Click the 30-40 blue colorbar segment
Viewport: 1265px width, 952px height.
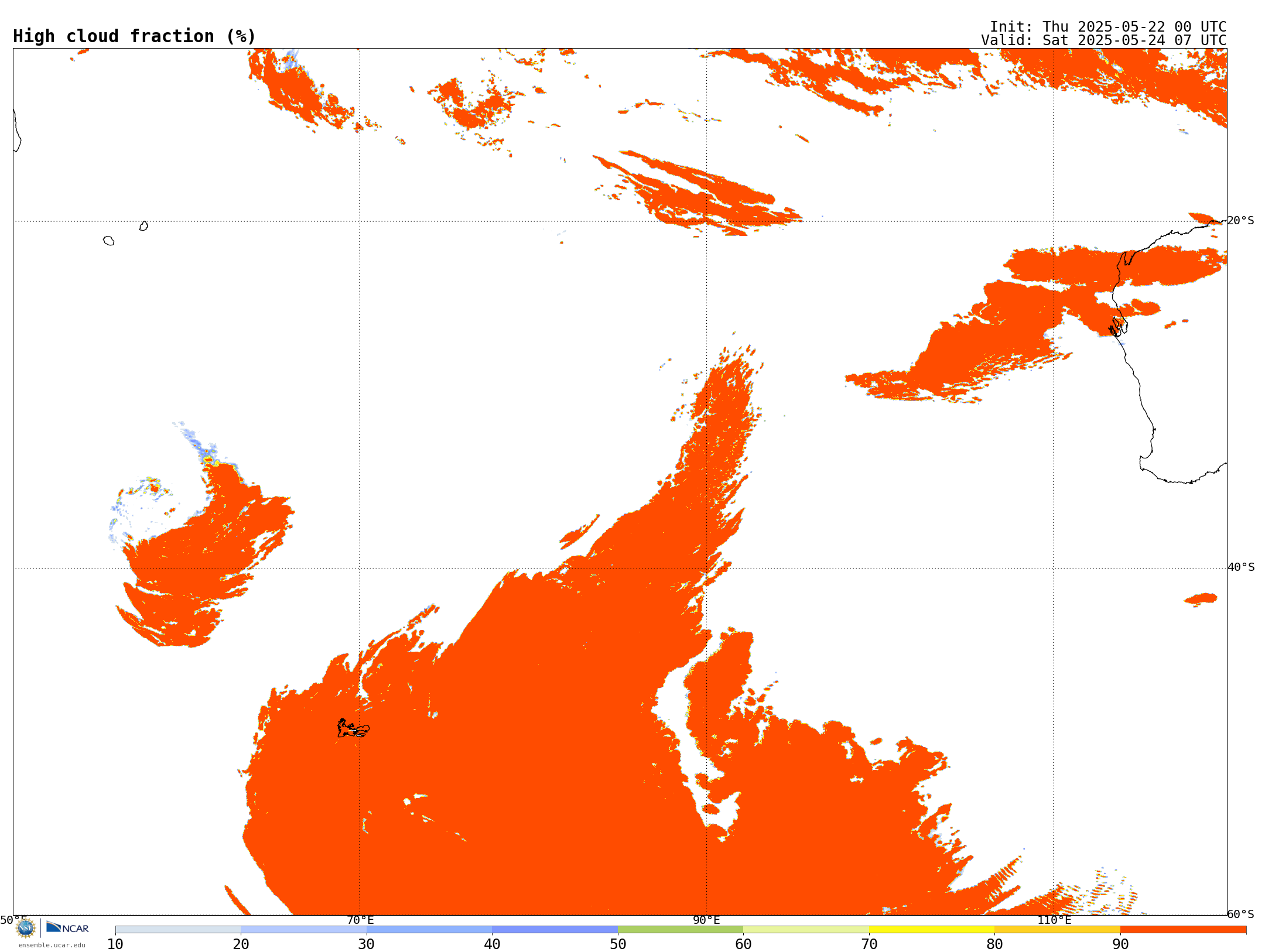[x=429, y=930]
